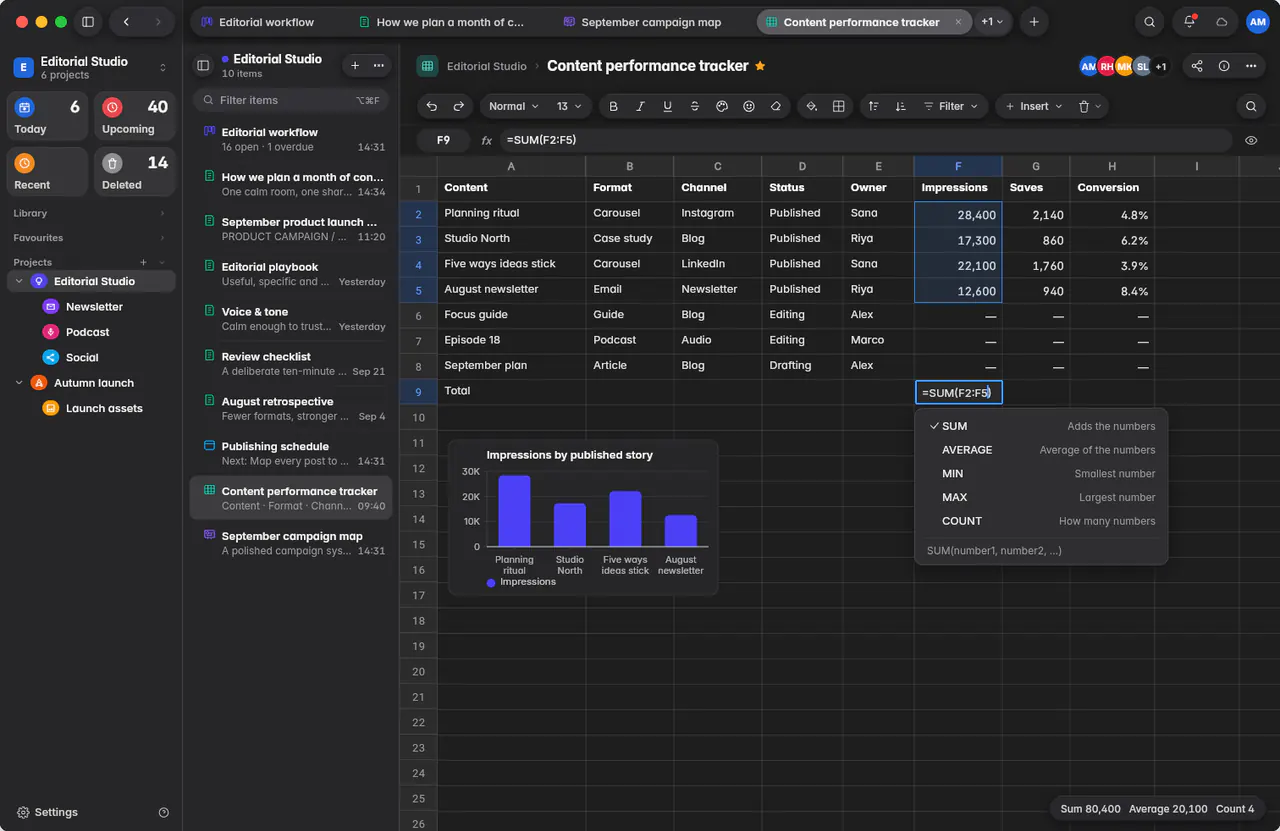Image resolution: width=1280 pixels, height=831 pixels.
Task: Collapse the Autumn launch project
Action: pyautogui.click(x=19, y=383)
